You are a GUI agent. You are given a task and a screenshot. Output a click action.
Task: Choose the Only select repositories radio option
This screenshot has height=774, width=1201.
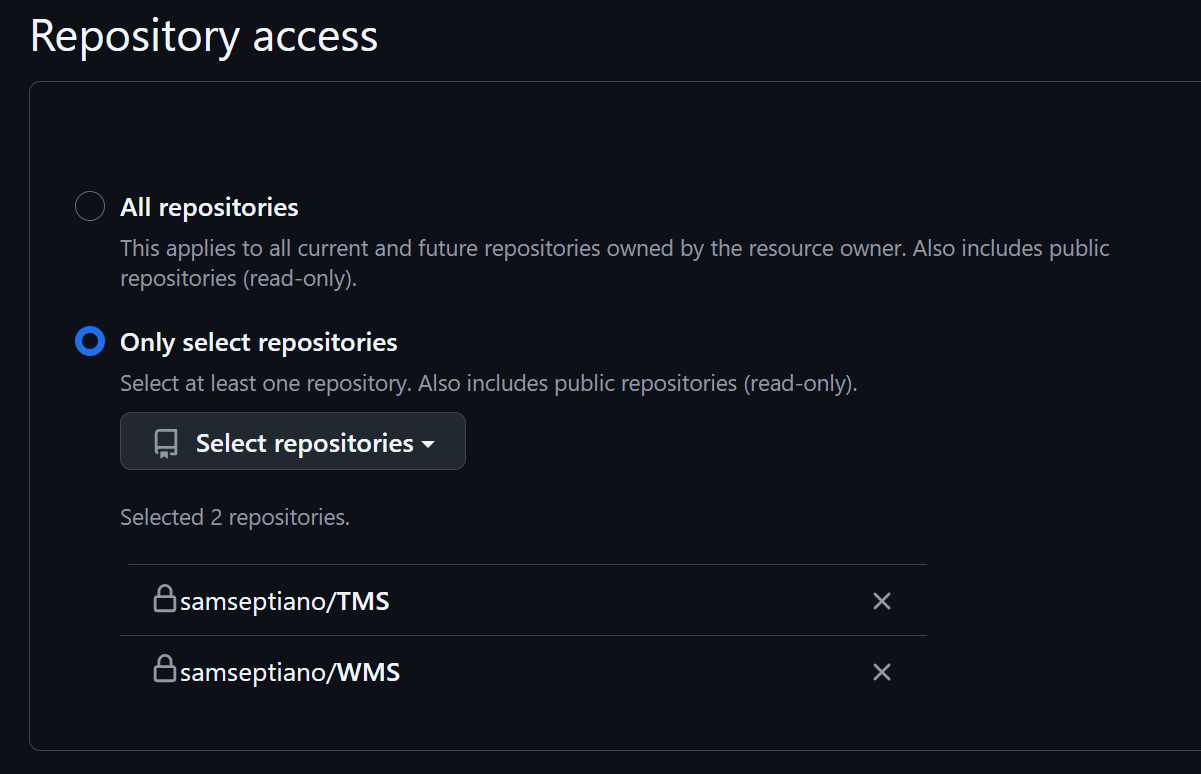(90, 342)
